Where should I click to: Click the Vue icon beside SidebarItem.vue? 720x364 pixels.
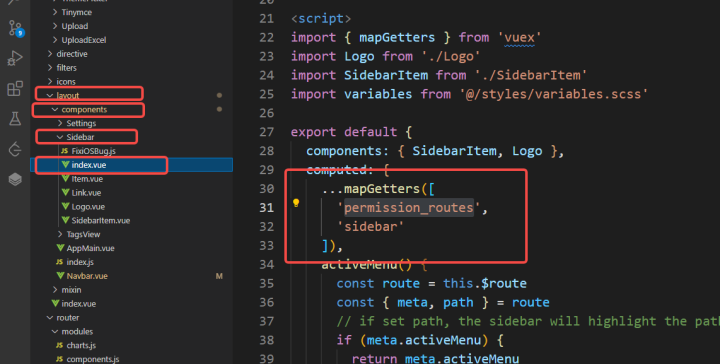click(65, 220)
